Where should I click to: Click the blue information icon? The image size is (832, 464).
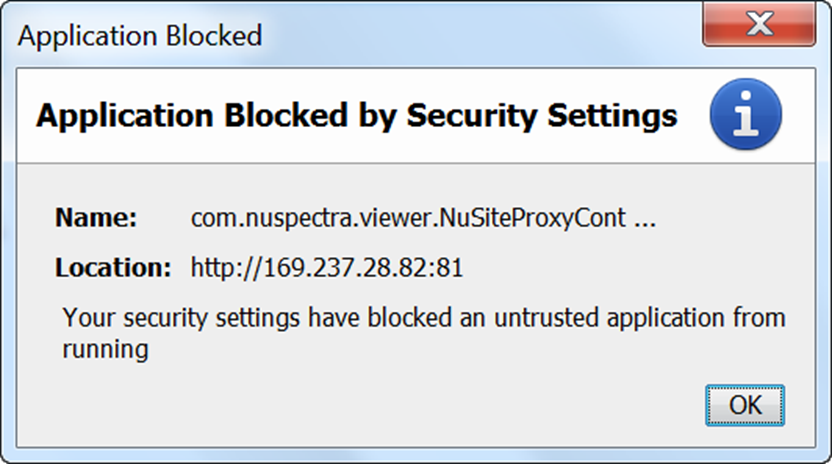click(x=745, y=117)
